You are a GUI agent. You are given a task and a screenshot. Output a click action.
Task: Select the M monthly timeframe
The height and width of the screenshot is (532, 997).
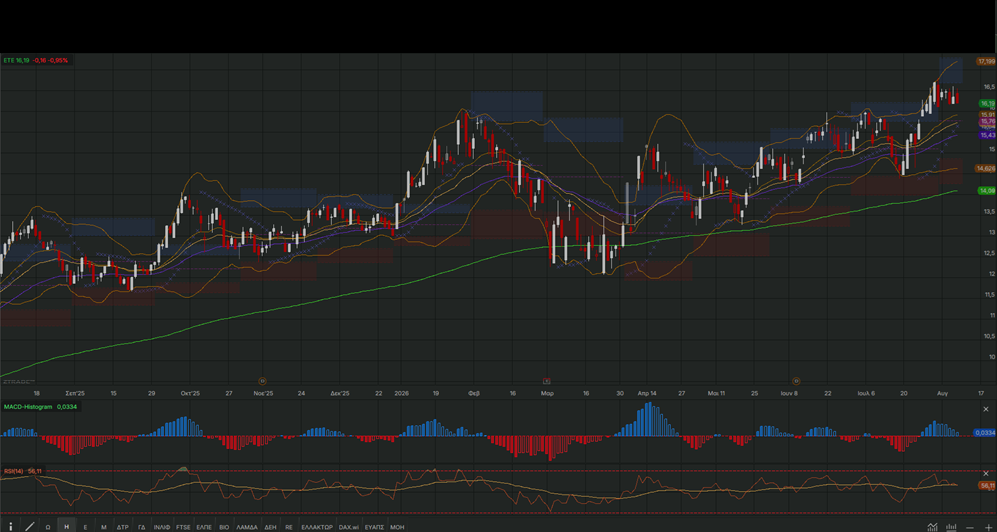[104, 527]
